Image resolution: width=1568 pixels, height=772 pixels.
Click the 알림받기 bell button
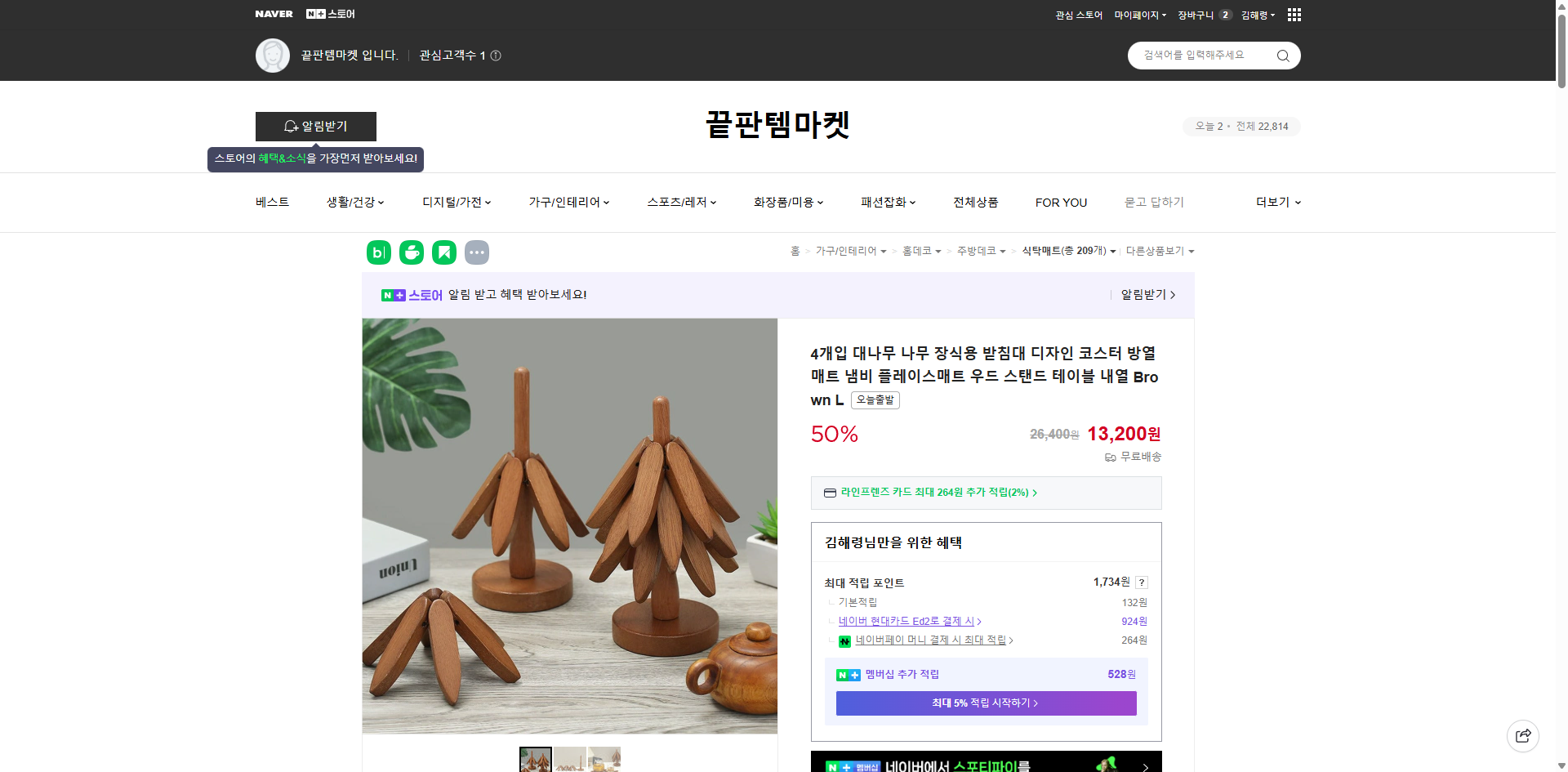pyautogui.click(x=316, y=127)
